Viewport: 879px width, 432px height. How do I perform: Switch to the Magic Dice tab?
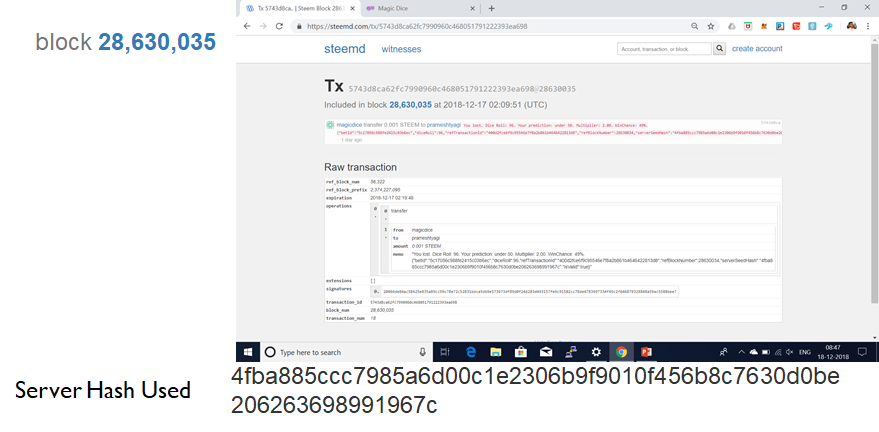[419, 8]
